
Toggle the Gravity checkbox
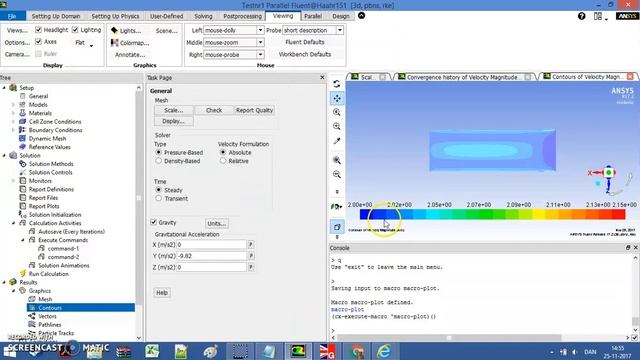coord(153,222)
